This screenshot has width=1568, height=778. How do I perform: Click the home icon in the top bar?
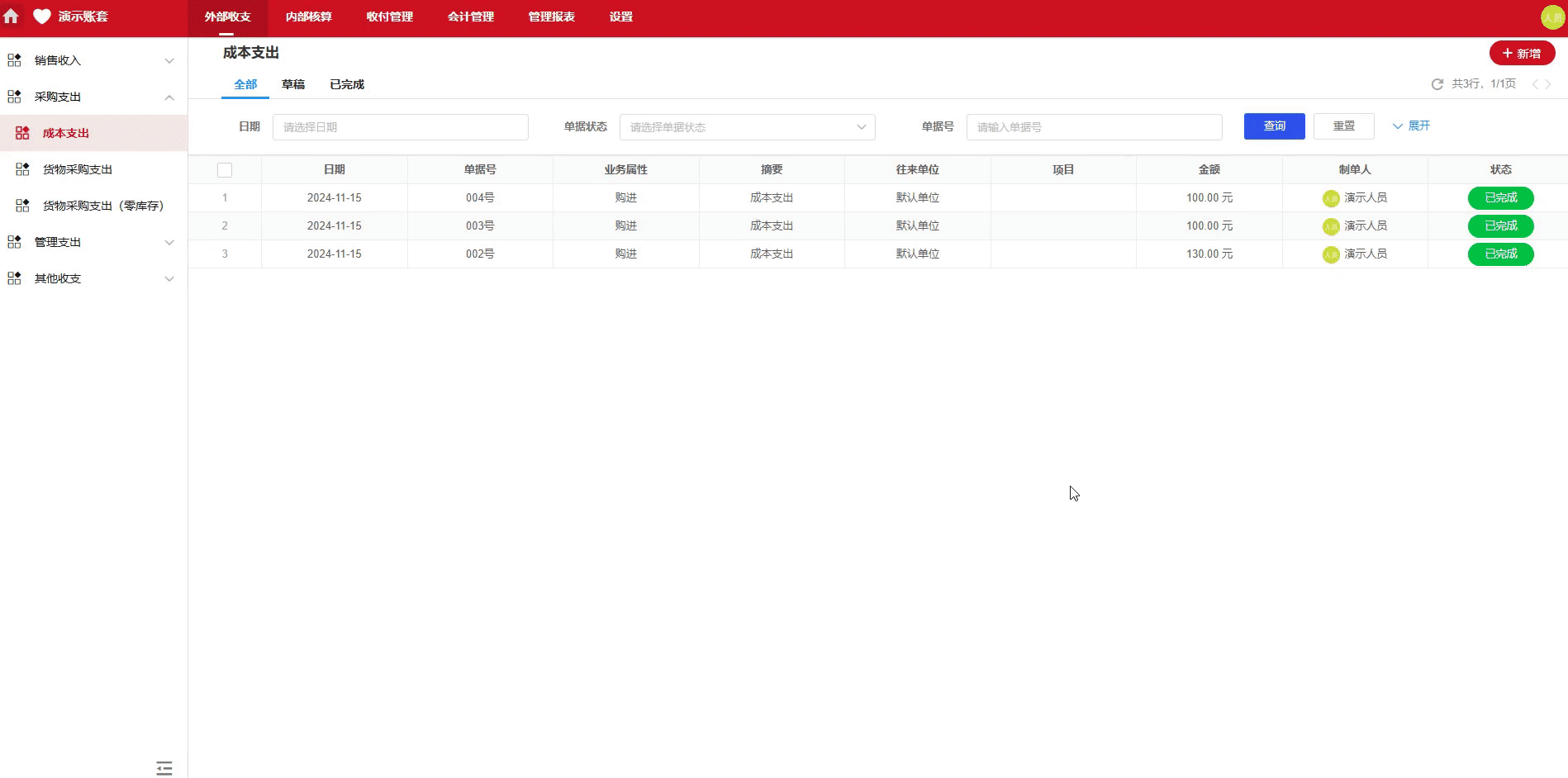12,16
